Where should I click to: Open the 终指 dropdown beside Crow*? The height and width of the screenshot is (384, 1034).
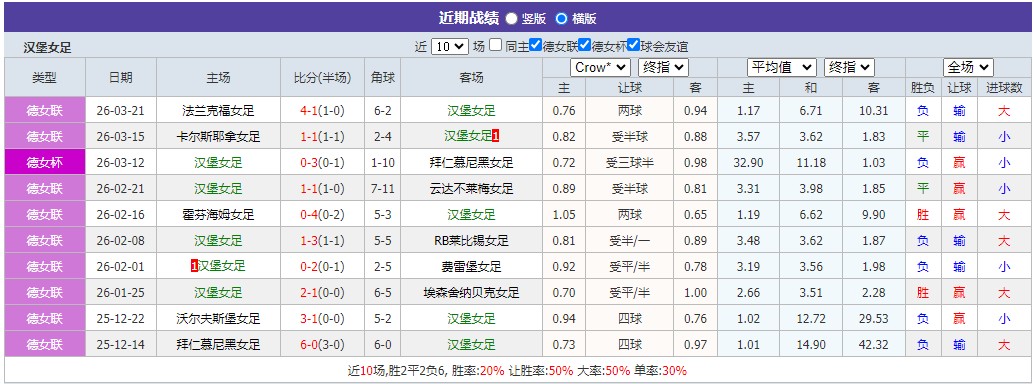(663, 67)
